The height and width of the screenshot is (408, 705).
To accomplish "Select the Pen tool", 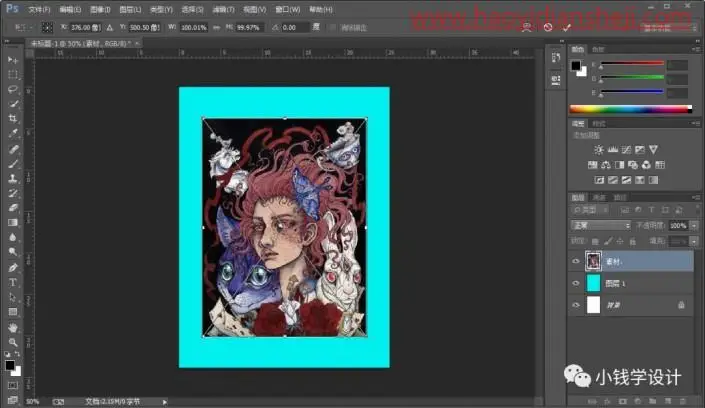I will pos(13,268).
